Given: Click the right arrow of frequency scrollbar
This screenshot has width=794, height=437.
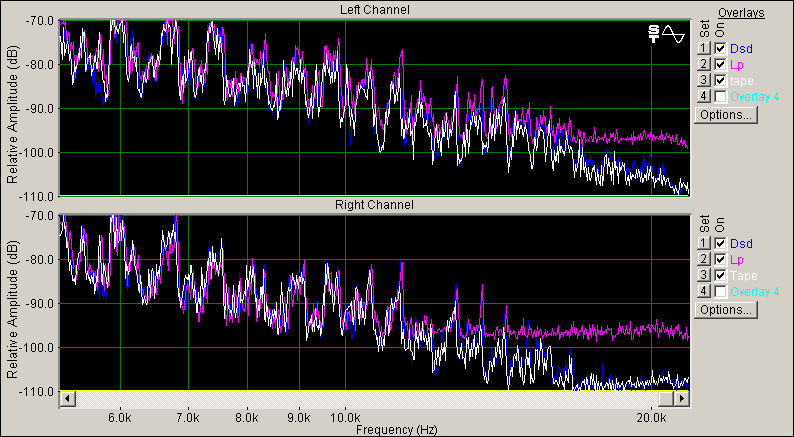Looking at the screenshot, I should click(682, 398).
